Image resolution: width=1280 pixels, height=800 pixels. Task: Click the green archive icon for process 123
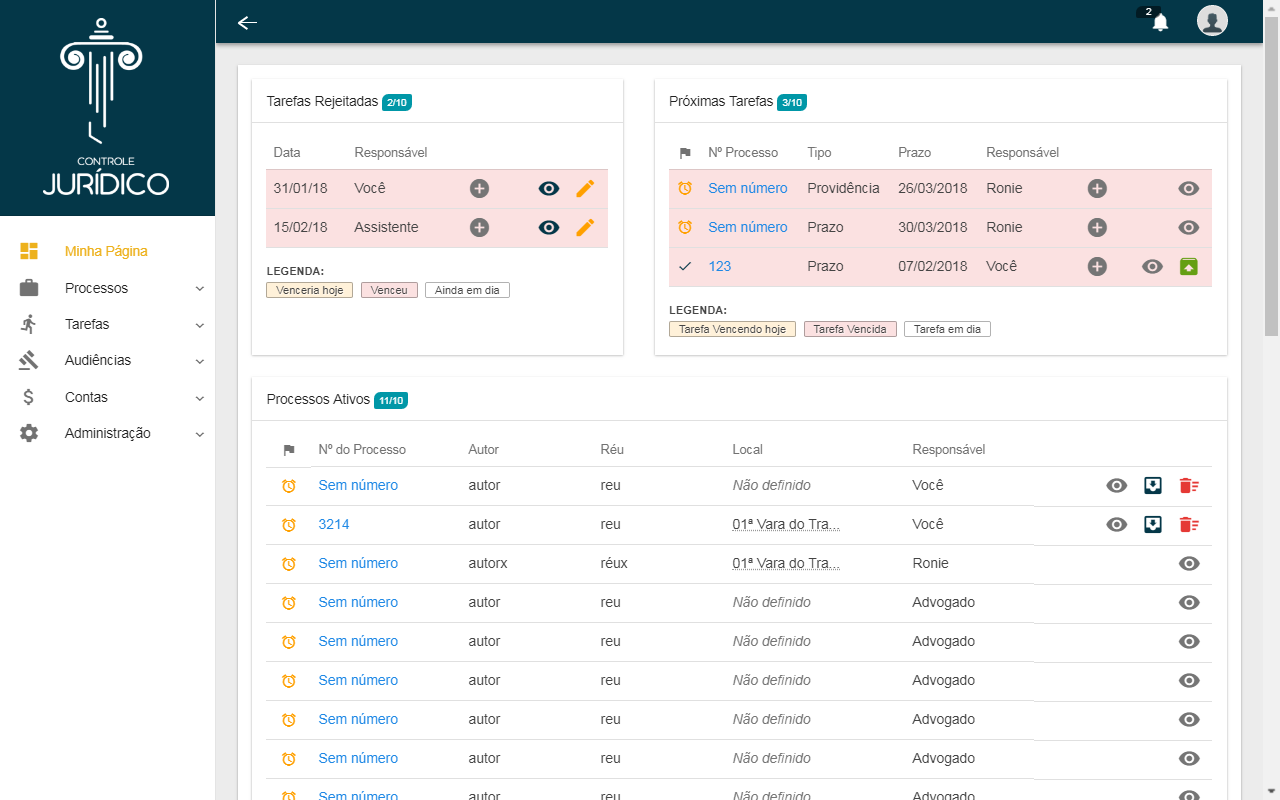tap(1188, 266)
